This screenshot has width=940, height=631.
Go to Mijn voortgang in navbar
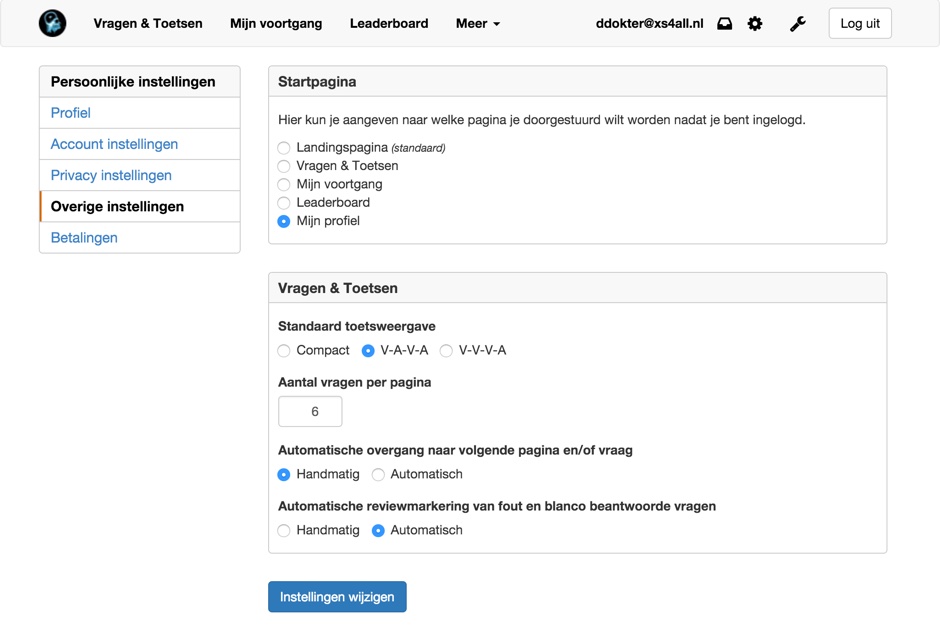coord(276,23)
